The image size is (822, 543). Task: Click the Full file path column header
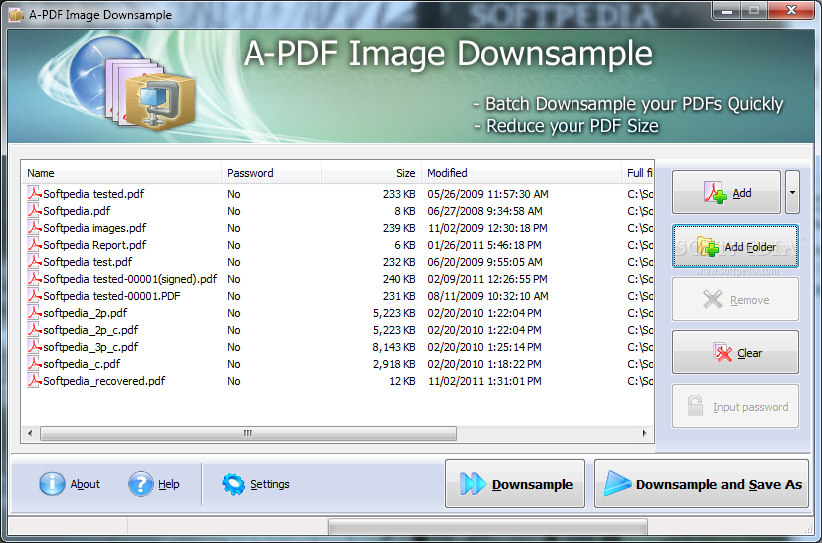click(638, 173)
